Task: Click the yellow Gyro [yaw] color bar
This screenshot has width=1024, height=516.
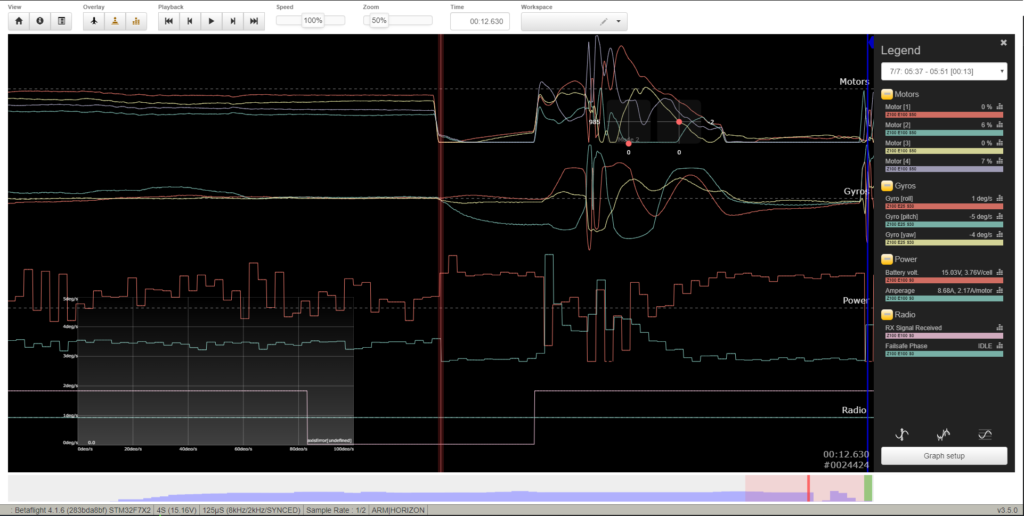Action: 944,242
